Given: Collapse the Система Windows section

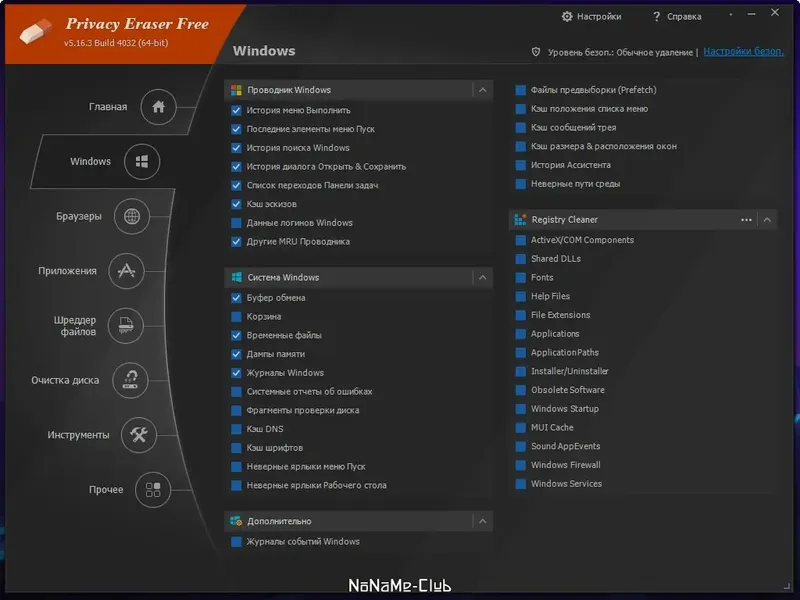Looking at the screenshot, I should pyautogui.click(x=483, y=277).
